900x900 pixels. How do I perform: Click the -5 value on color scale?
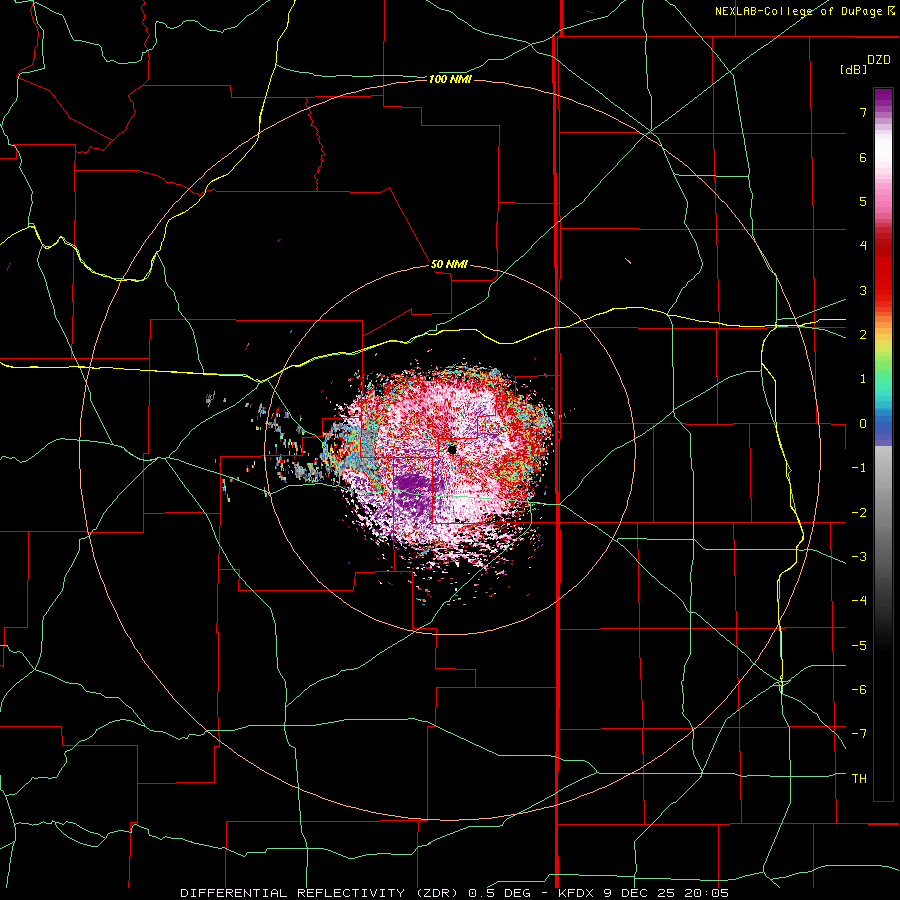coord(859,645)
